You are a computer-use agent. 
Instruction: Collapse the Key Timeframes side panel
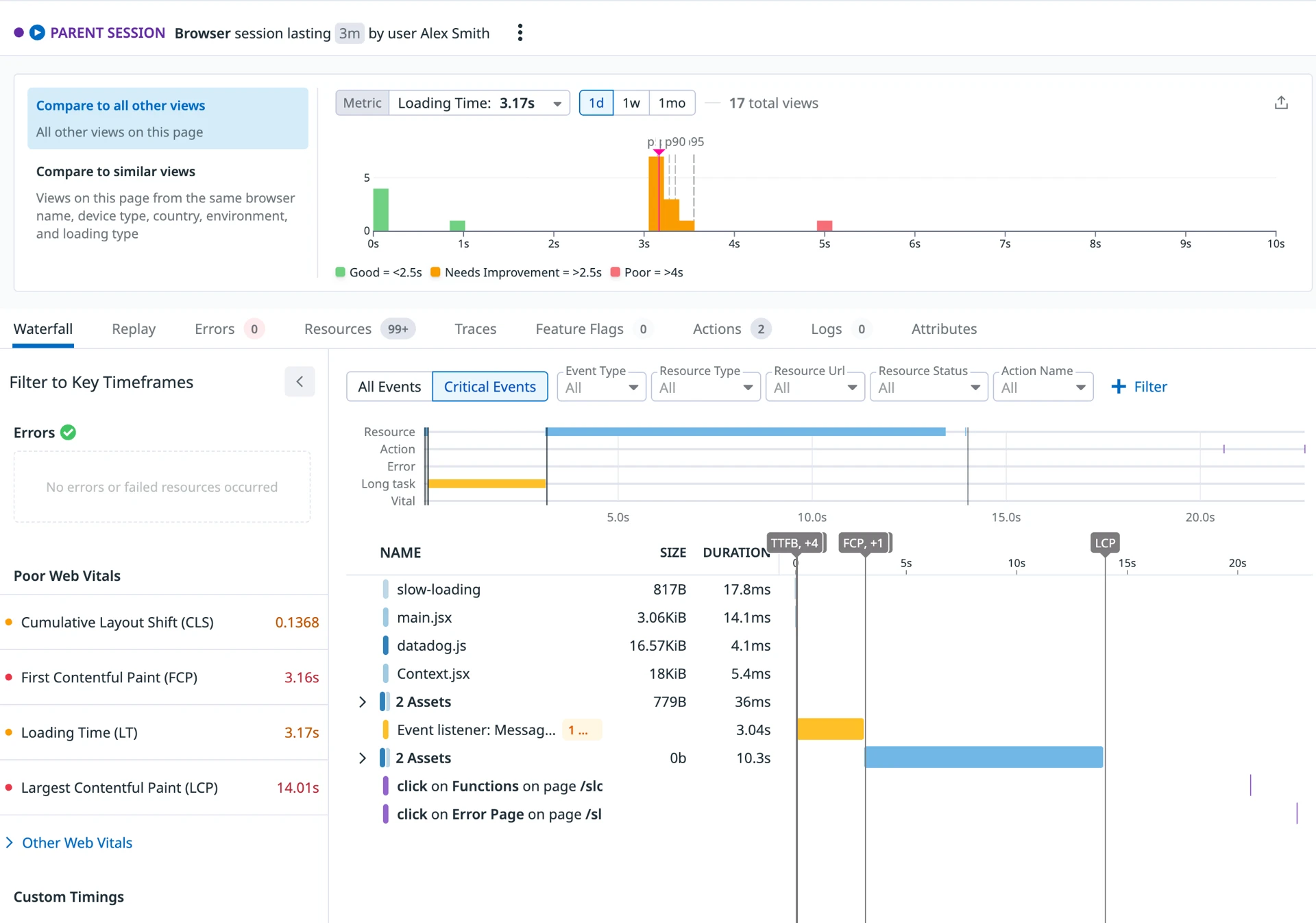tap(300, 382)
